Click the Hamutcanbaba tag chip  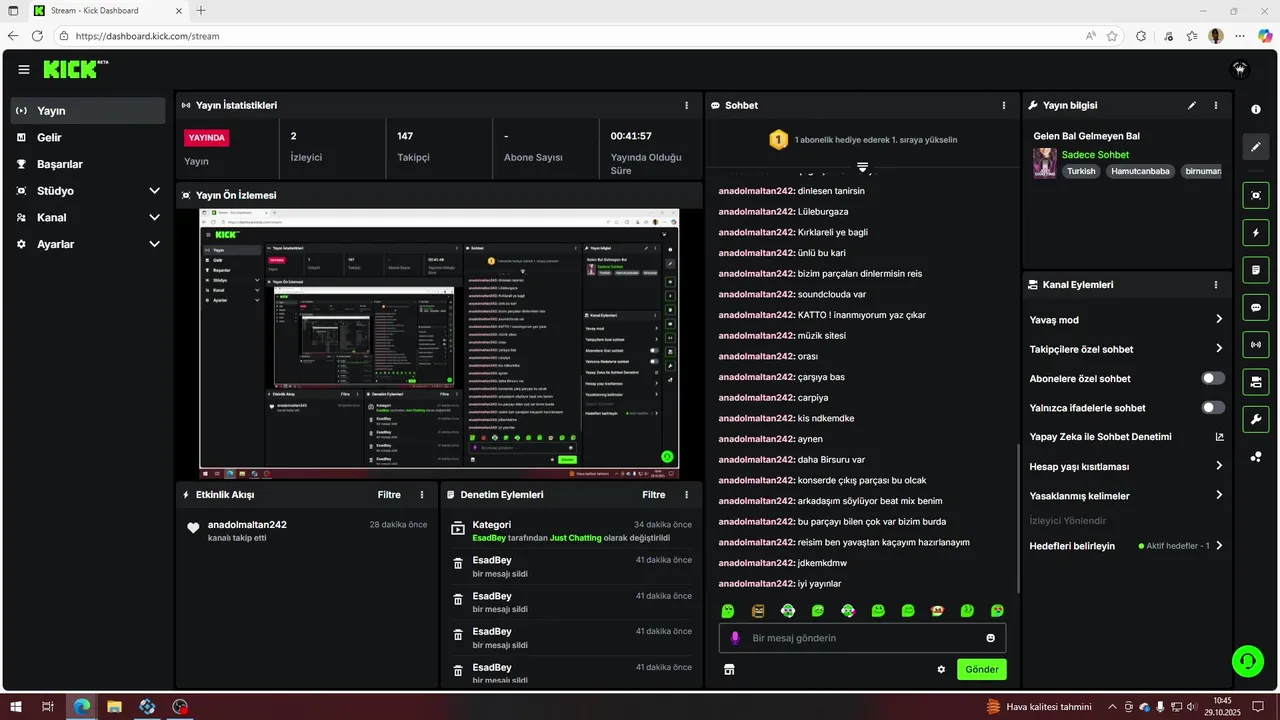pyautogui.click(x=1139, y=171)
